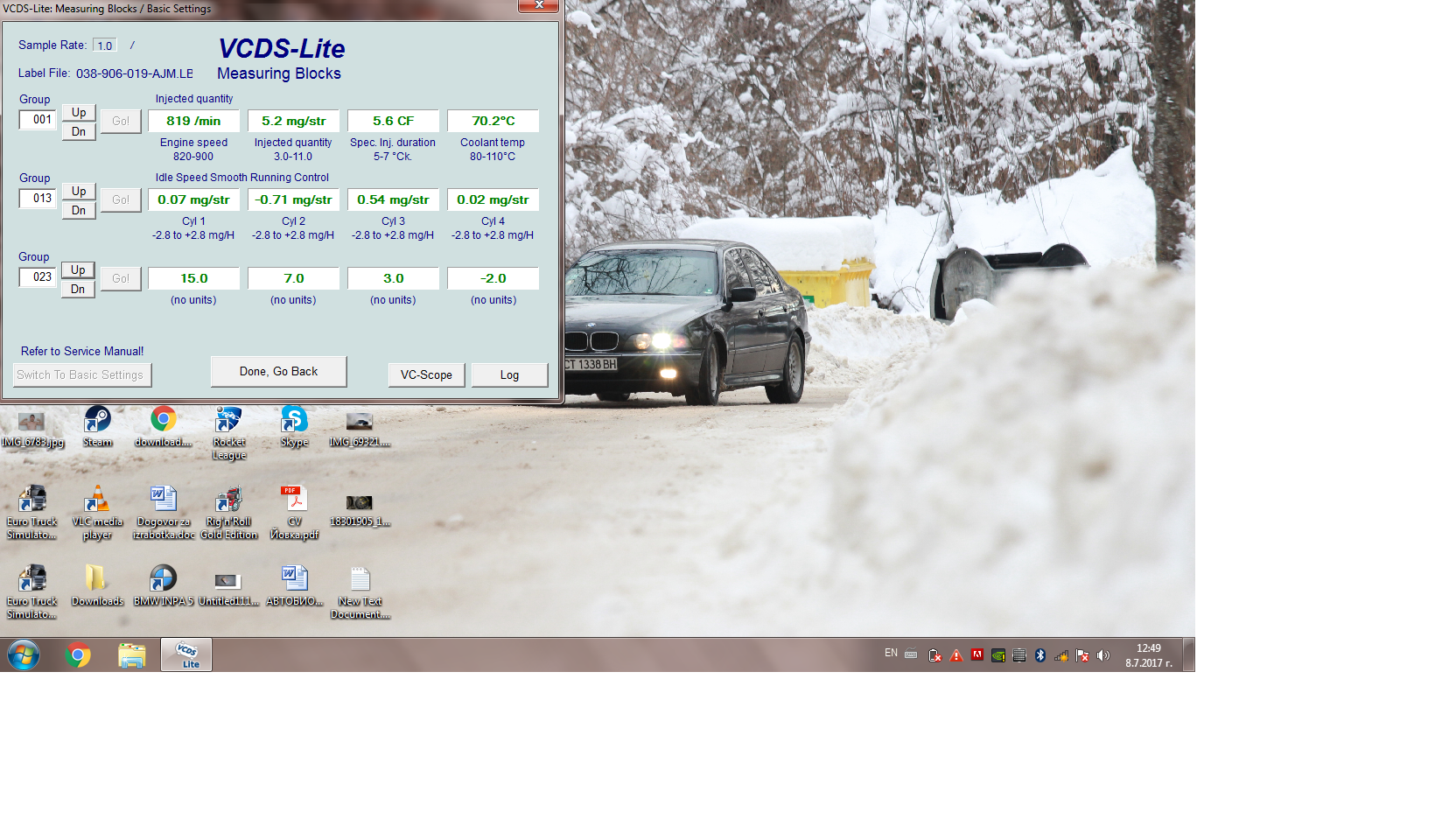Open Google Chrome from the taskbar
The width and height of the screenshot is (1456, 819).
click(x=78, y=654)
